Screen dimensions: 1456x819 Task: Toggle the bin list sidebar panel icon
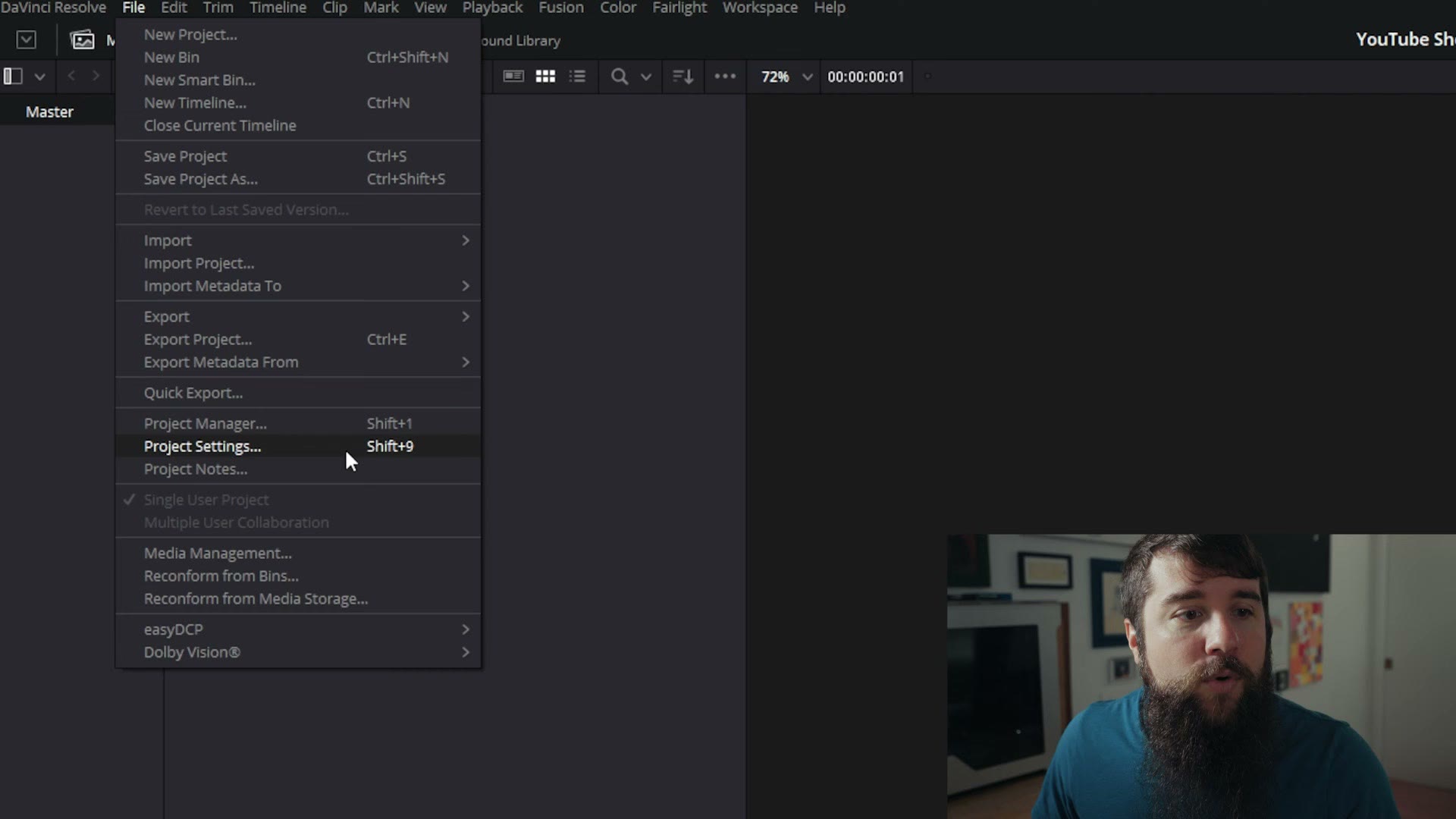[13, 76]
